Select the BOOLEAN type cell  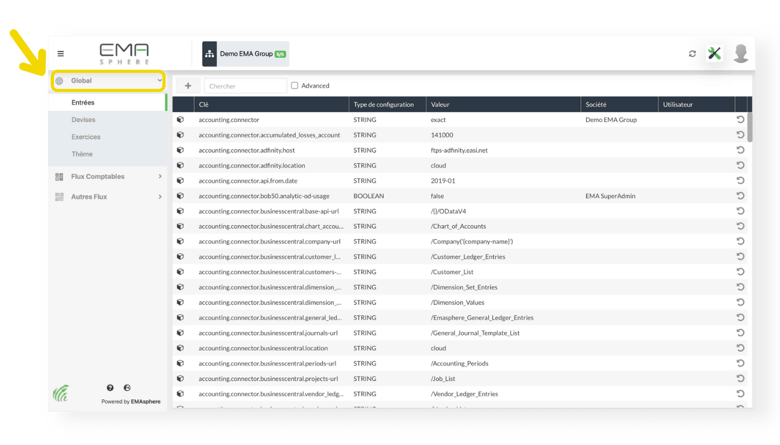point(369,196)
